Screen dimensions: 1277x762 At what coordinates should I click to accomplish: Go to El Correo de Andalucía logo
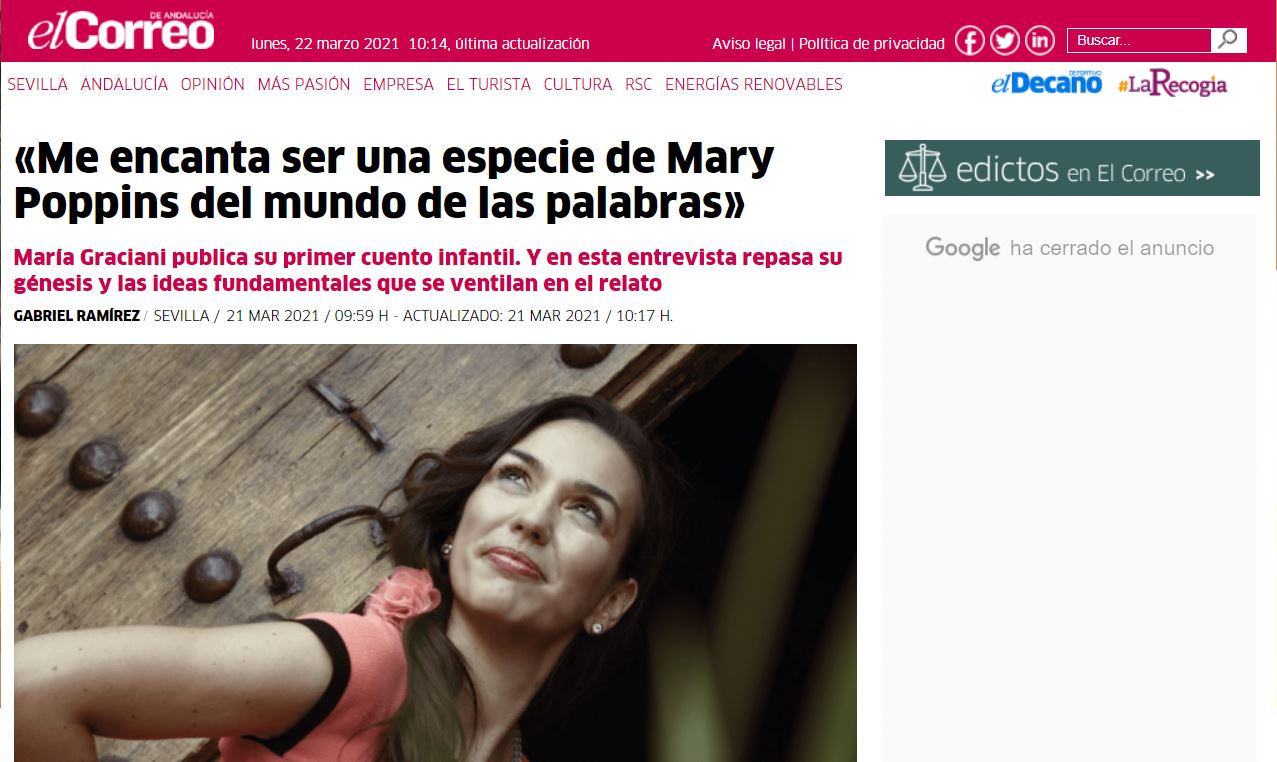click(x=120, y=31)
